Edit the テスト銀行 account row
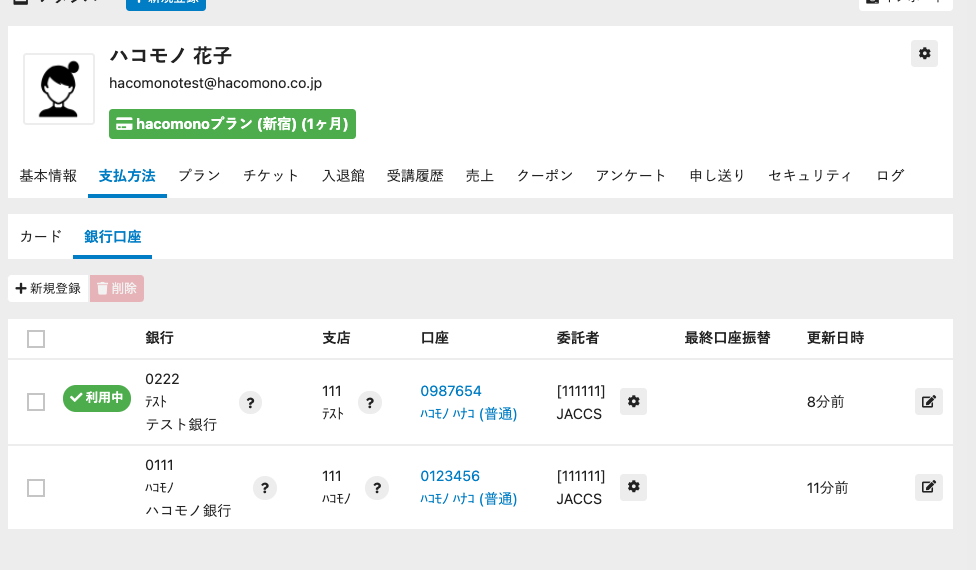Viewport: 976px width, 570px height. pos(928,402)
